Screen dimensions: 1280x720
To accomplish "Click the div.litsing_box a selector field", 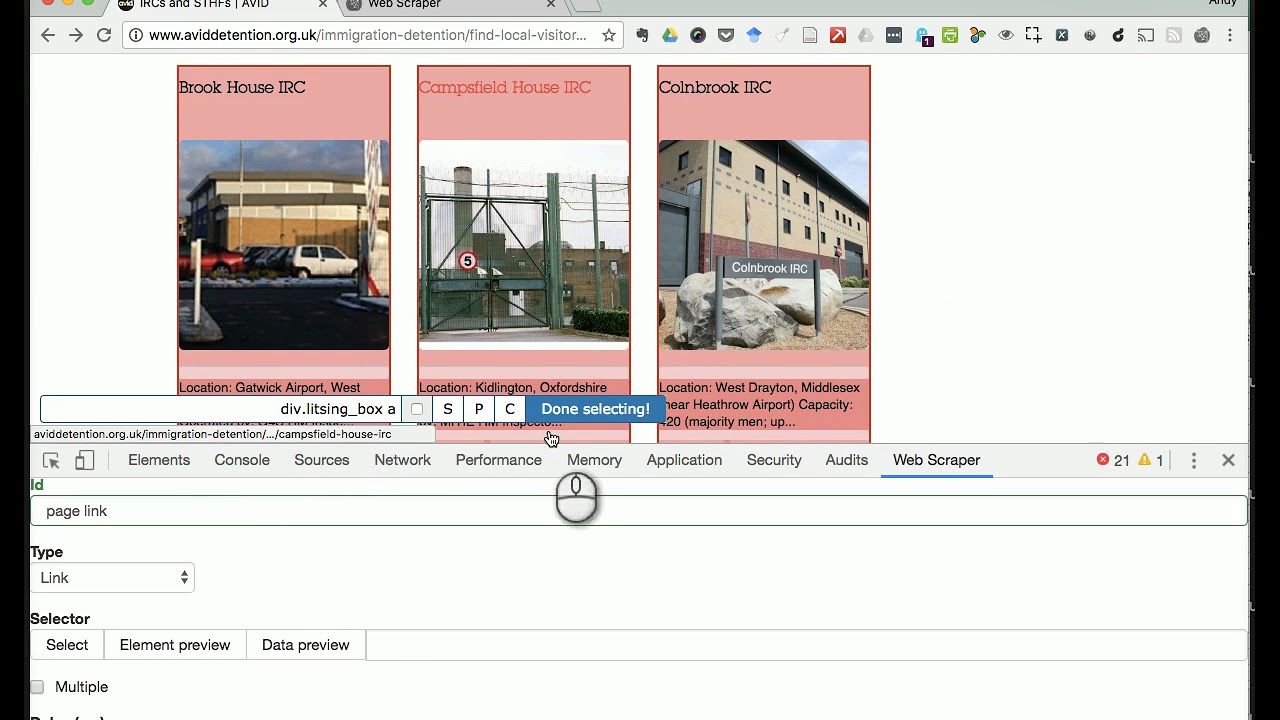I will coord(221,409).
